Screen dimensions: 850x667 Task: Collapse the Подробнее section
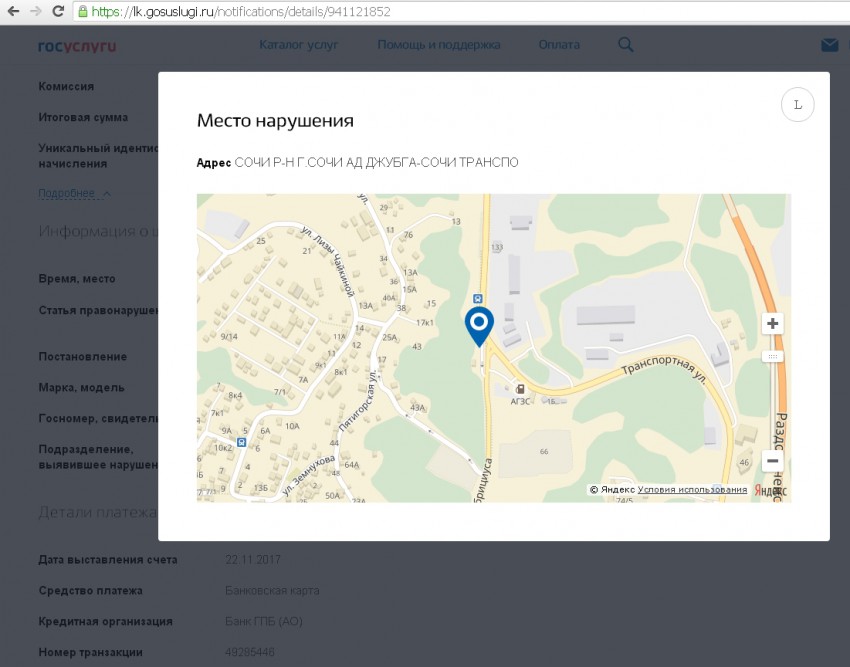tap(74, 193)
